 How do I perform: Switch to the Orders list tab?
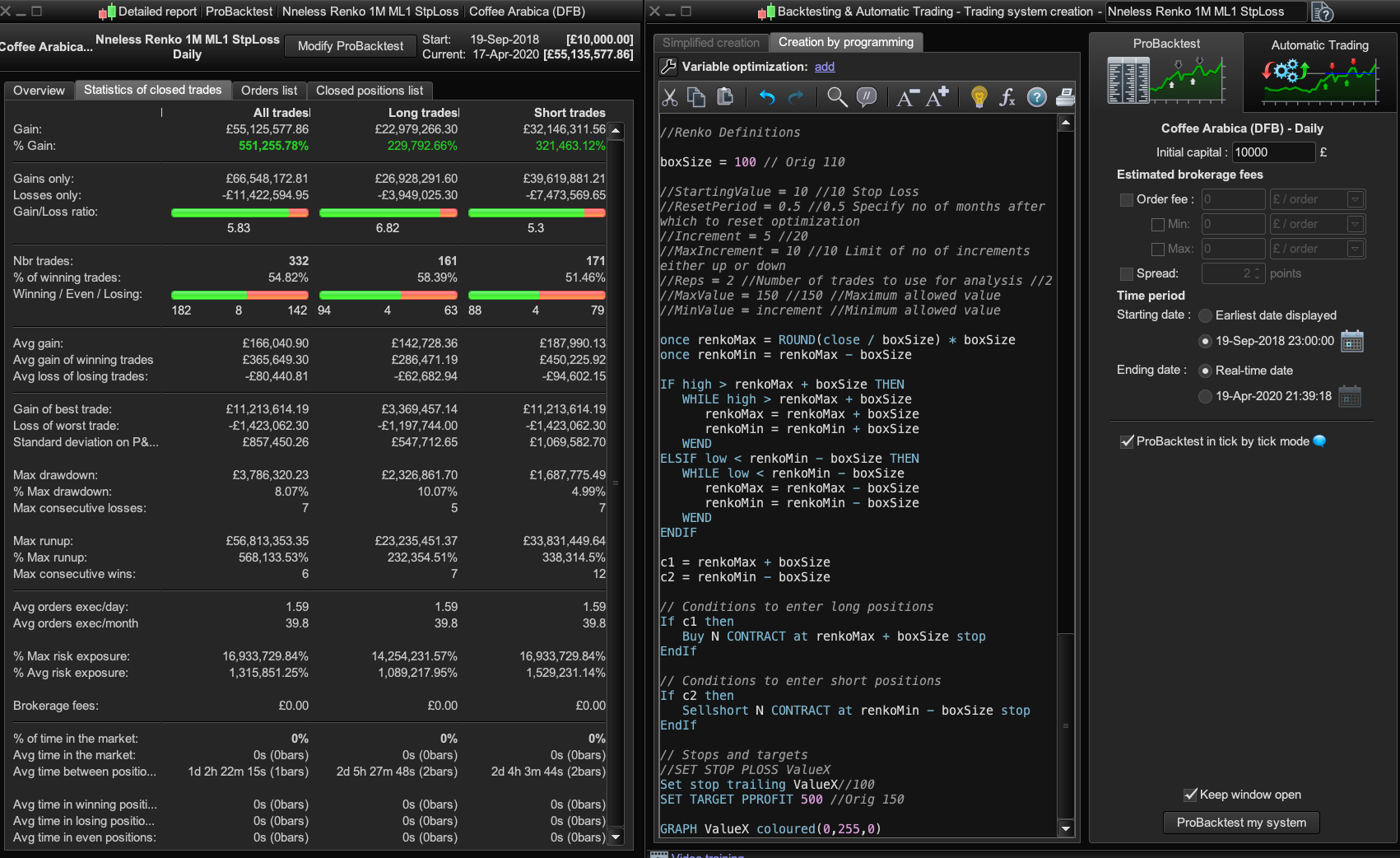click(x=269, y=91)
